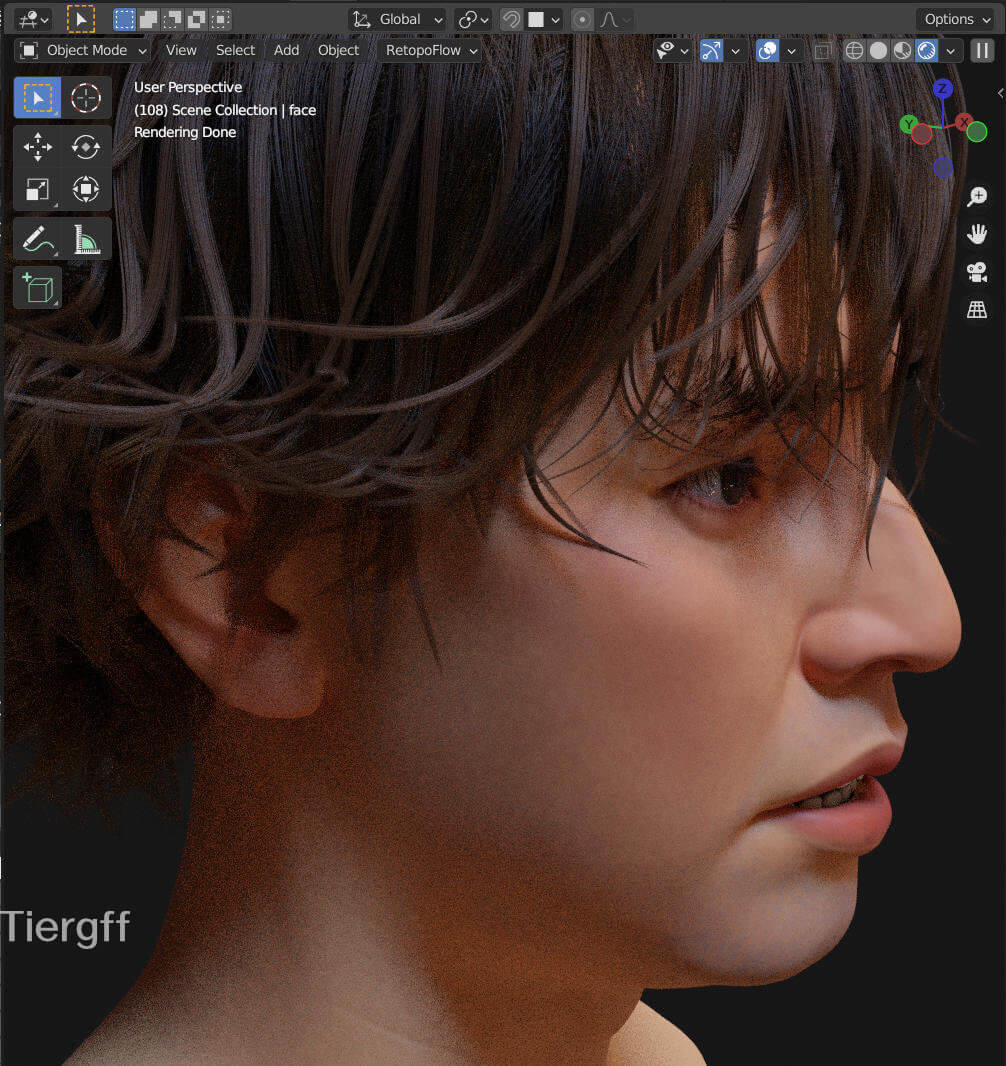Click the RetopoFlow button
The width and height of the screenshot is (1006, 1066).
[432, 50]
